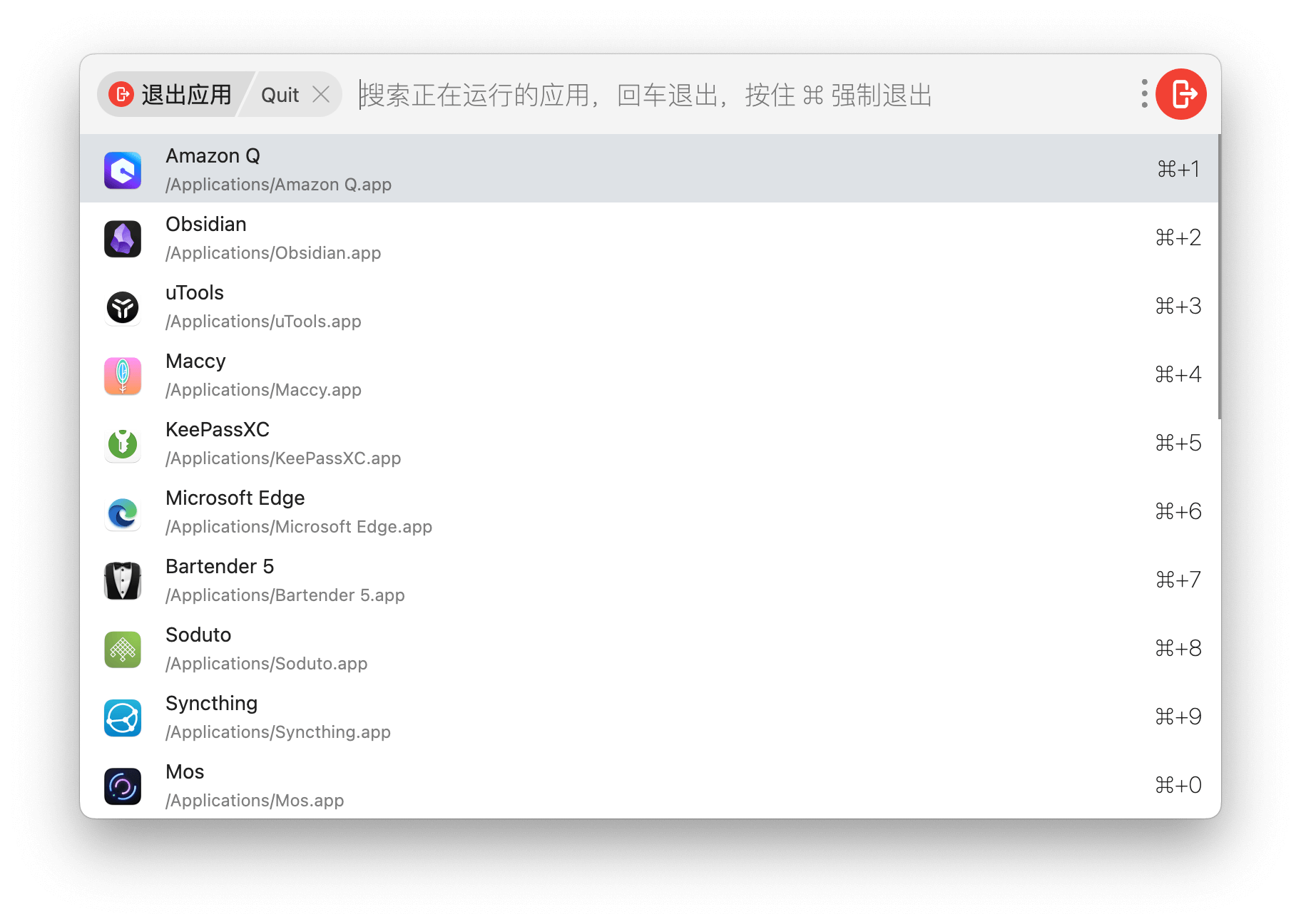The image size is (1301, 924).
Task: Click the ⌘+5 shortcut label
Action: click(x=1178, y=443)
